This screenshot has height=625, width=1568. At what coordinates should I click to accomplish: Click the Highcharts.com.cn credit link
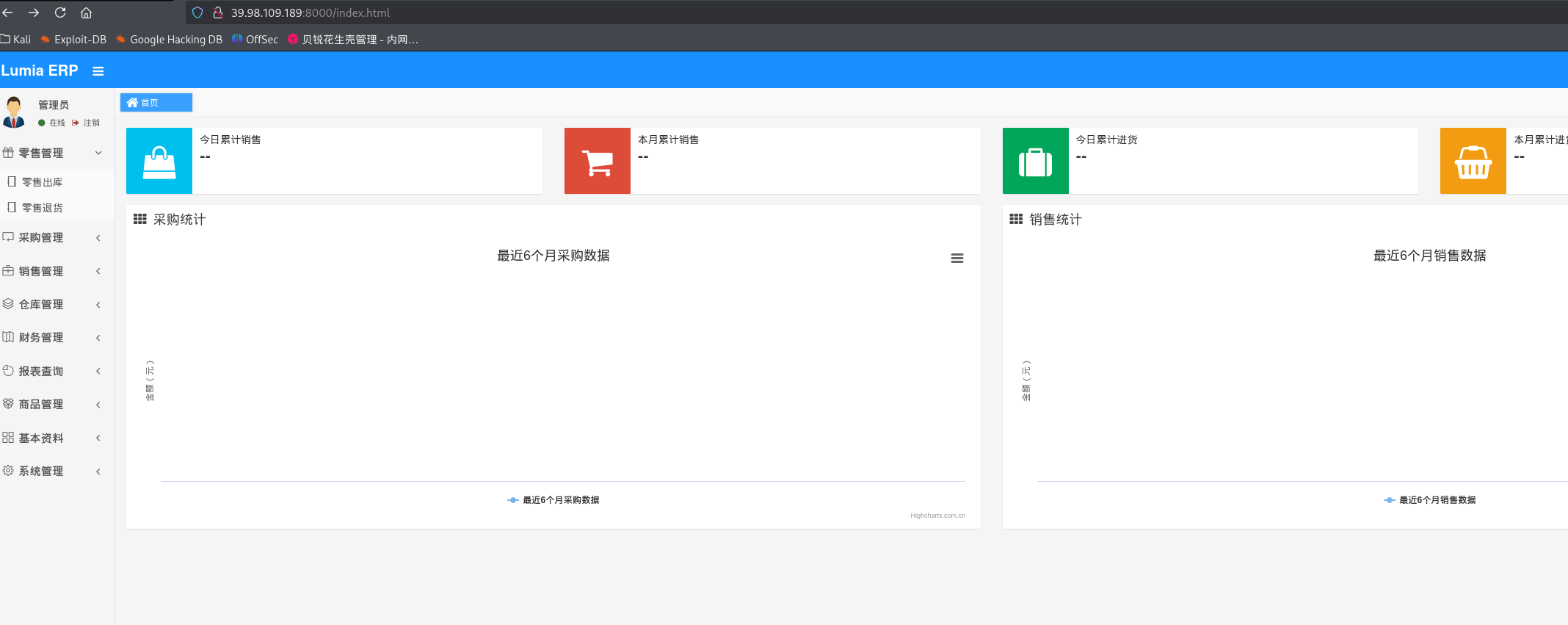[937, 516]
